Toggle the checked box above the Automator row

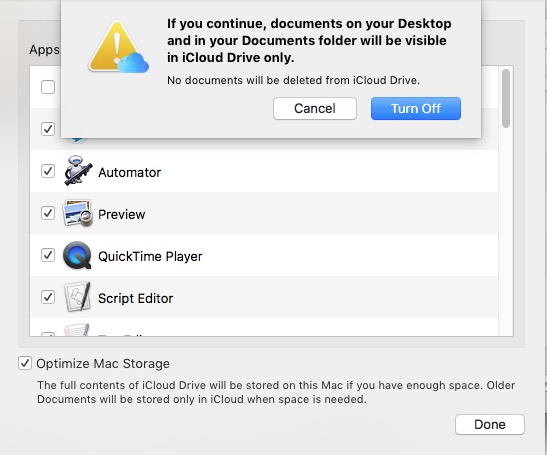48,129
